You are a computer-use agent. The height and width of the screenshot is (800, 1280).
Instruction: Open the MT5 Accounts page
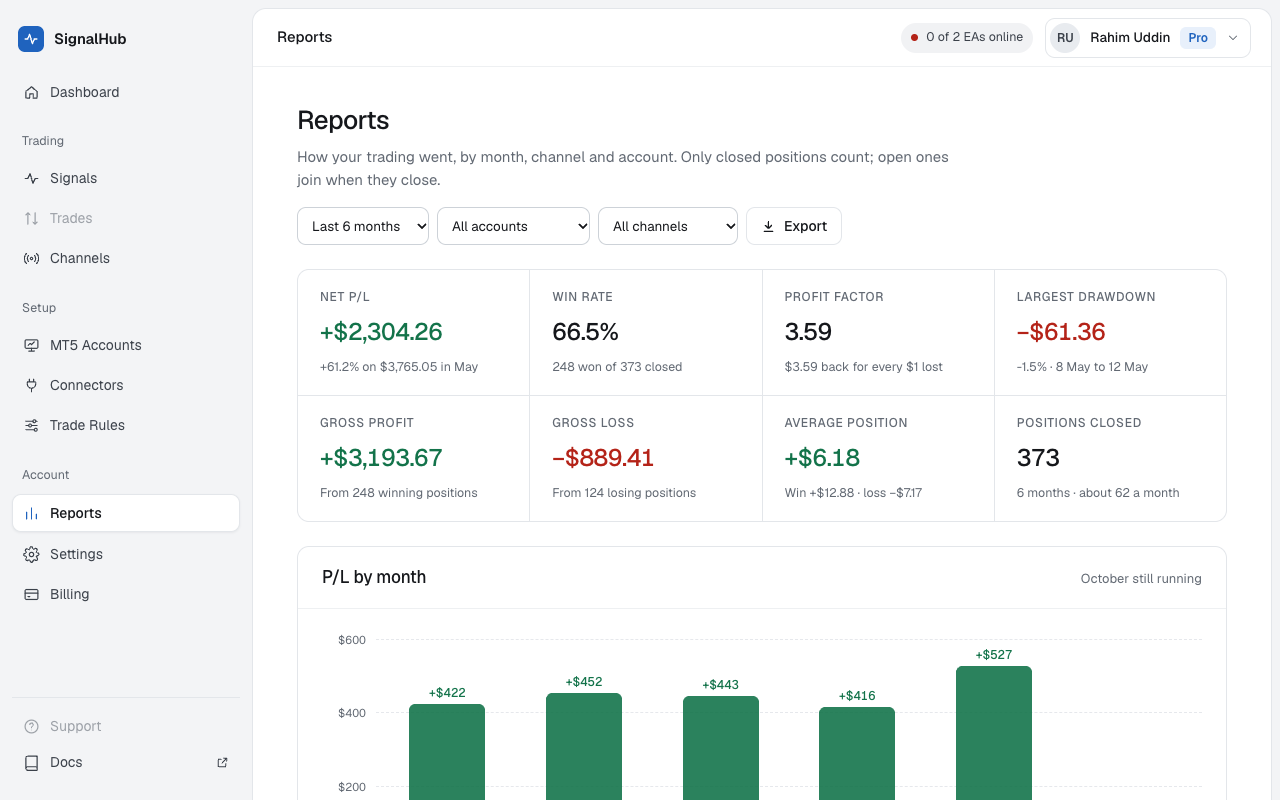tap(126, 345)
